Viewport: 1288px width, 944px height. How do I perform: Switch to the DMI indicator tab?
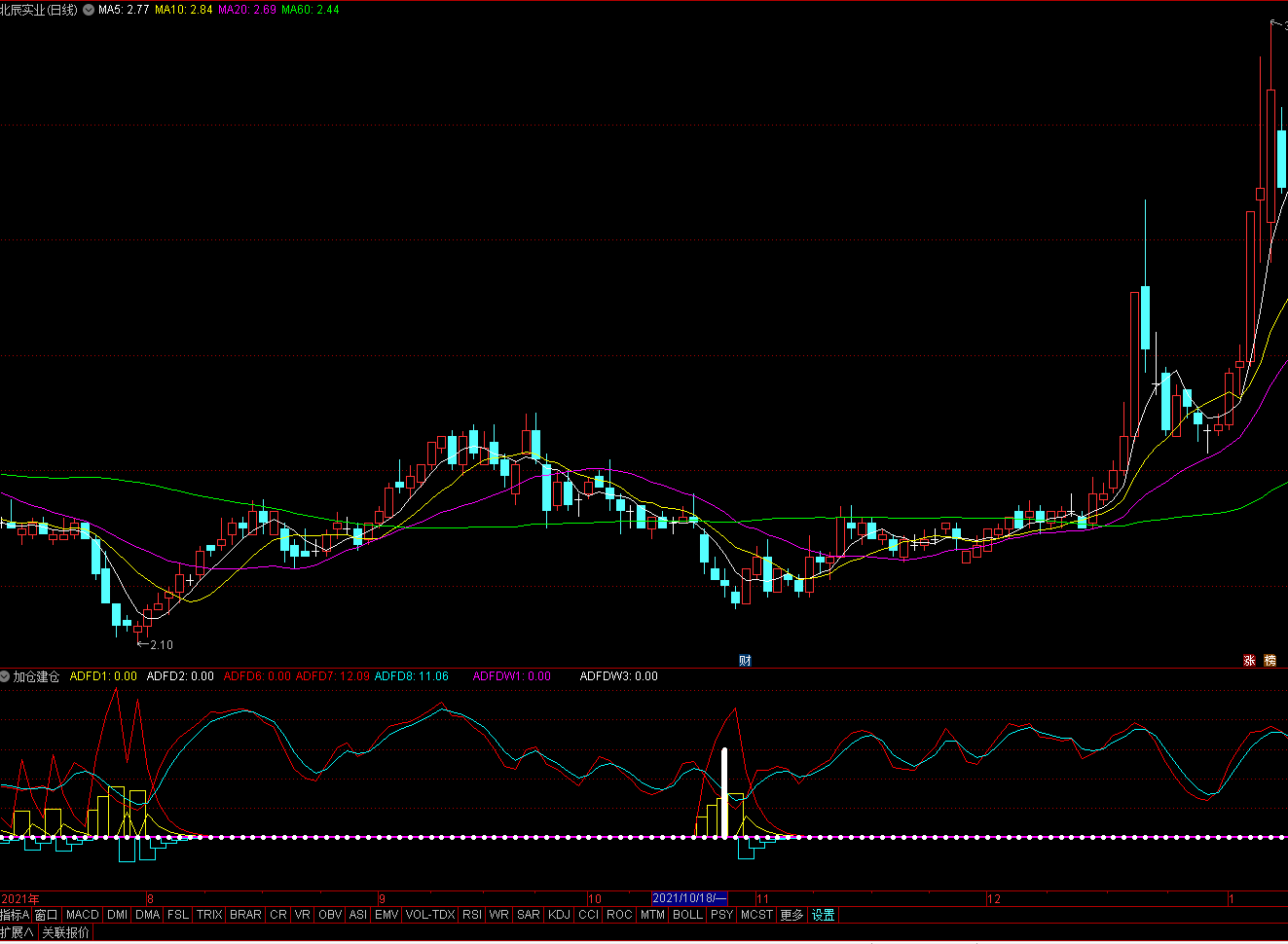(118, 915)
